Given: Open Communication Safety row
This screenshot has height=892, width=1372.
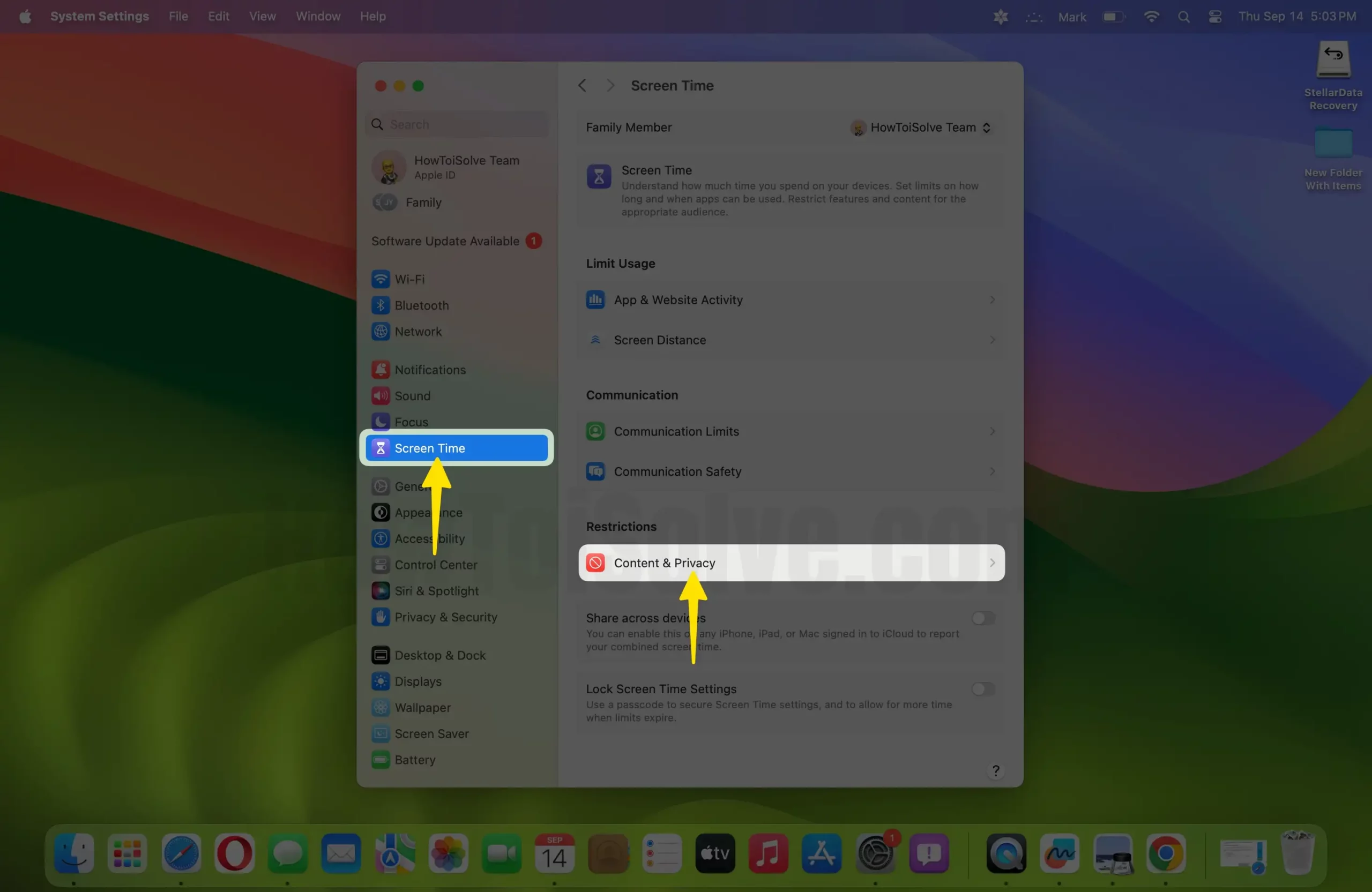Looking at the screenshot, I should pyautogui.click(x=791, y=471).
